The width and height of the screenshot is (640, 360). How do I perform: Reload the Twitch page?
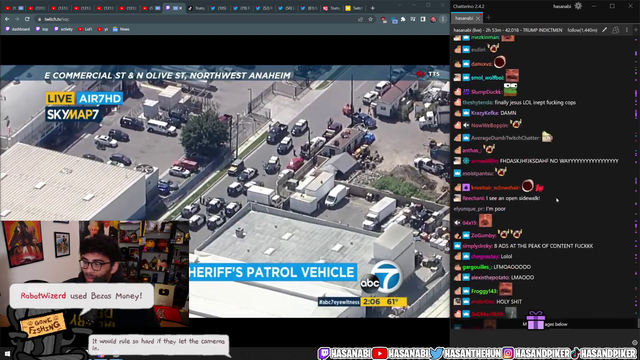point(27,19)
